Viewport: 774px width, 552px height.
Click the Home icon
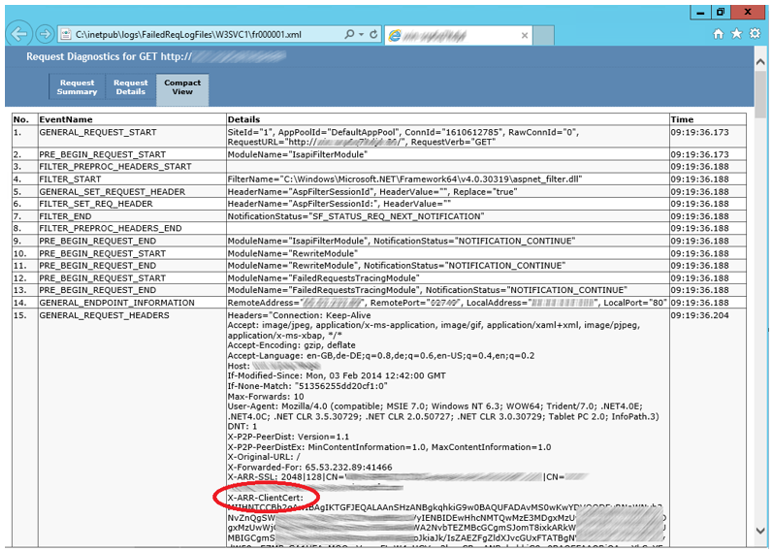(x=719, y=34)
